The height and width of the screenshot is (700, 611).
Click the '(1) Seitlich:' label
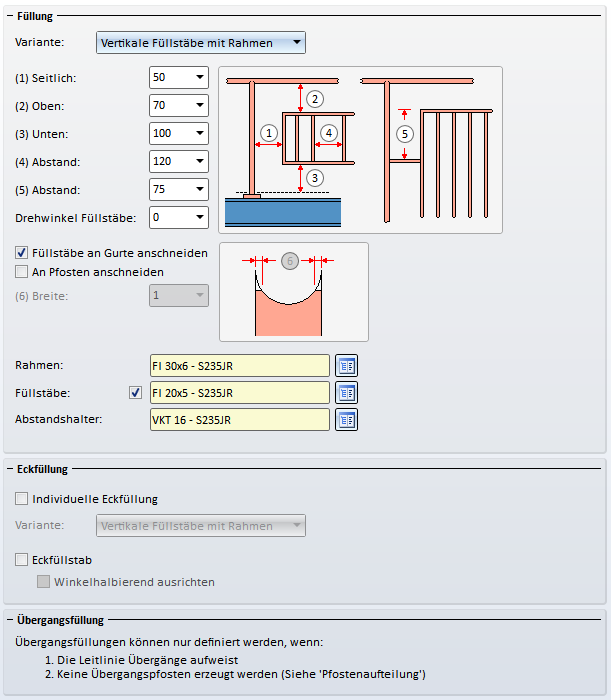[x=46, y=78]
